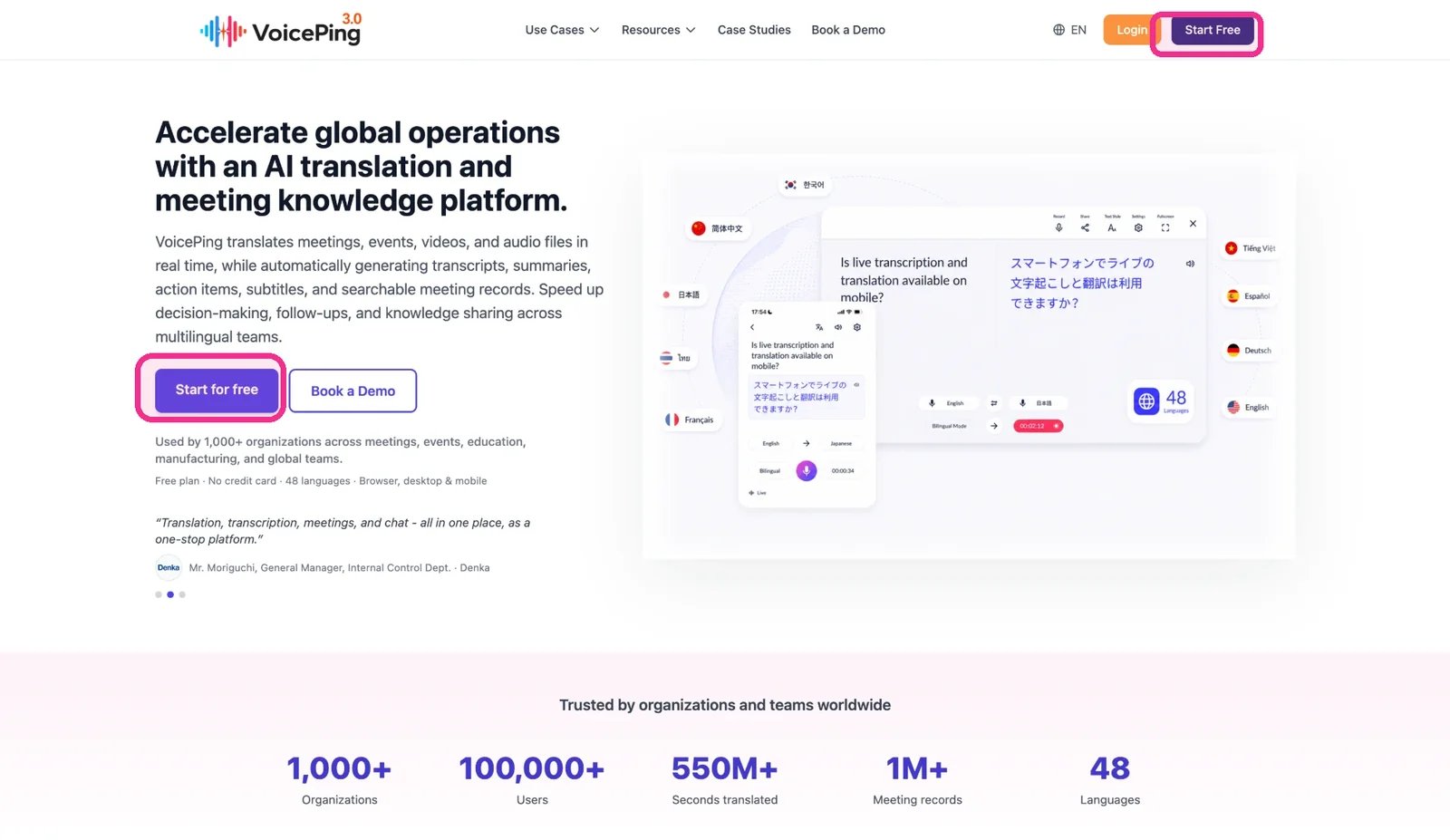1450x840 pixels.
Task: Click the main headline 'Accelerate global operations'
Action: [x=362, y=166]
